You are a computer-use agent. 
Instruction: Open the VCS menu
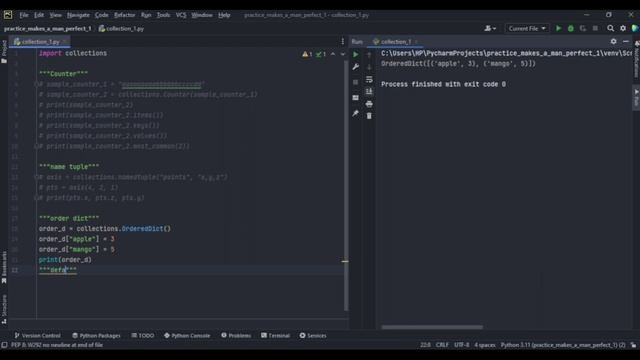pos(181,15)
